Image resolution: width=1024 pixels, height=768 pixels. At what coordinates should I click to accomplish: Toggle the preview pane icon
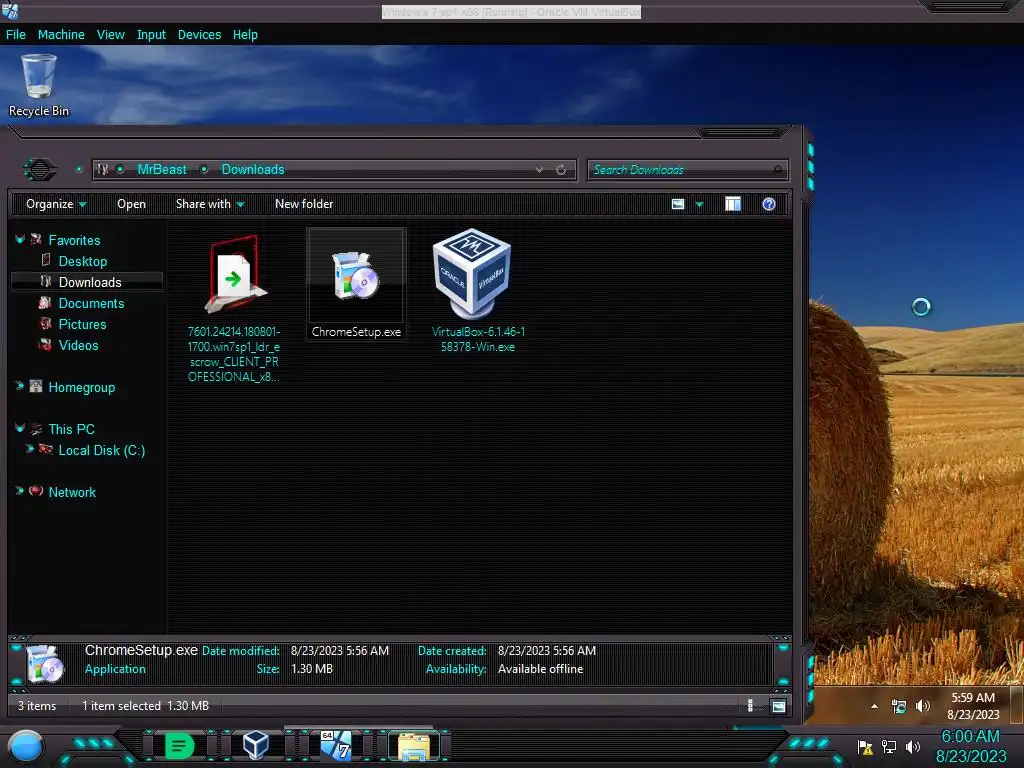[733, 204]
